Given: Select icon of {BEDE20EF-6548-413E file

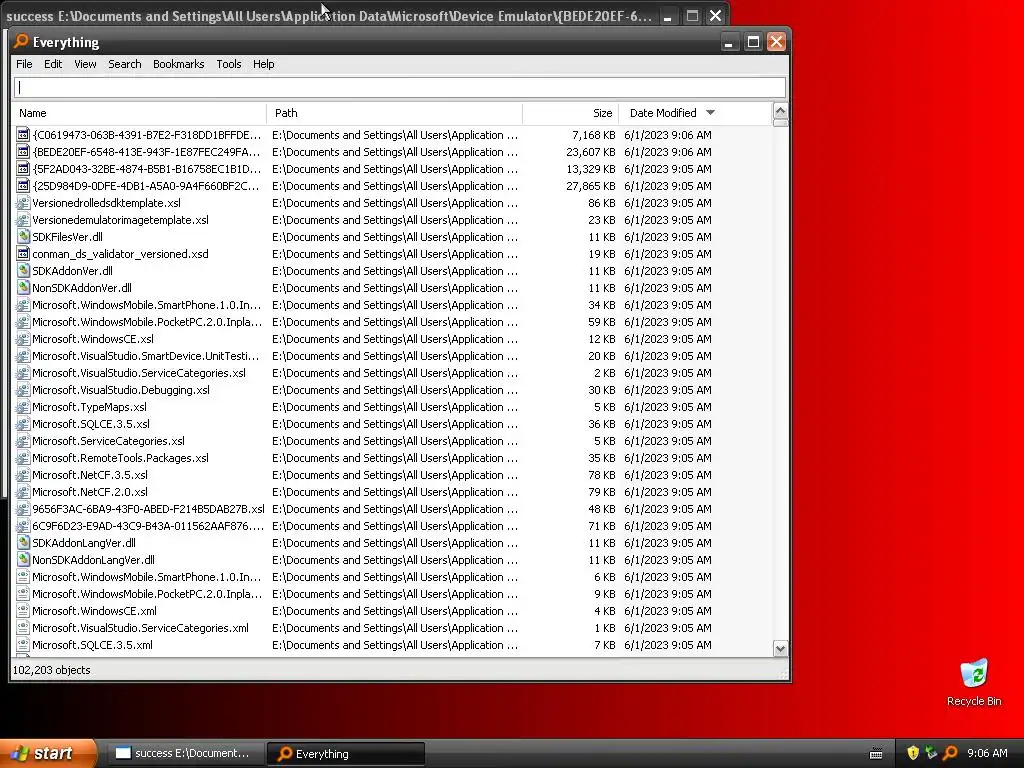Looking at the screenshot, I should [x=23, y=152].
